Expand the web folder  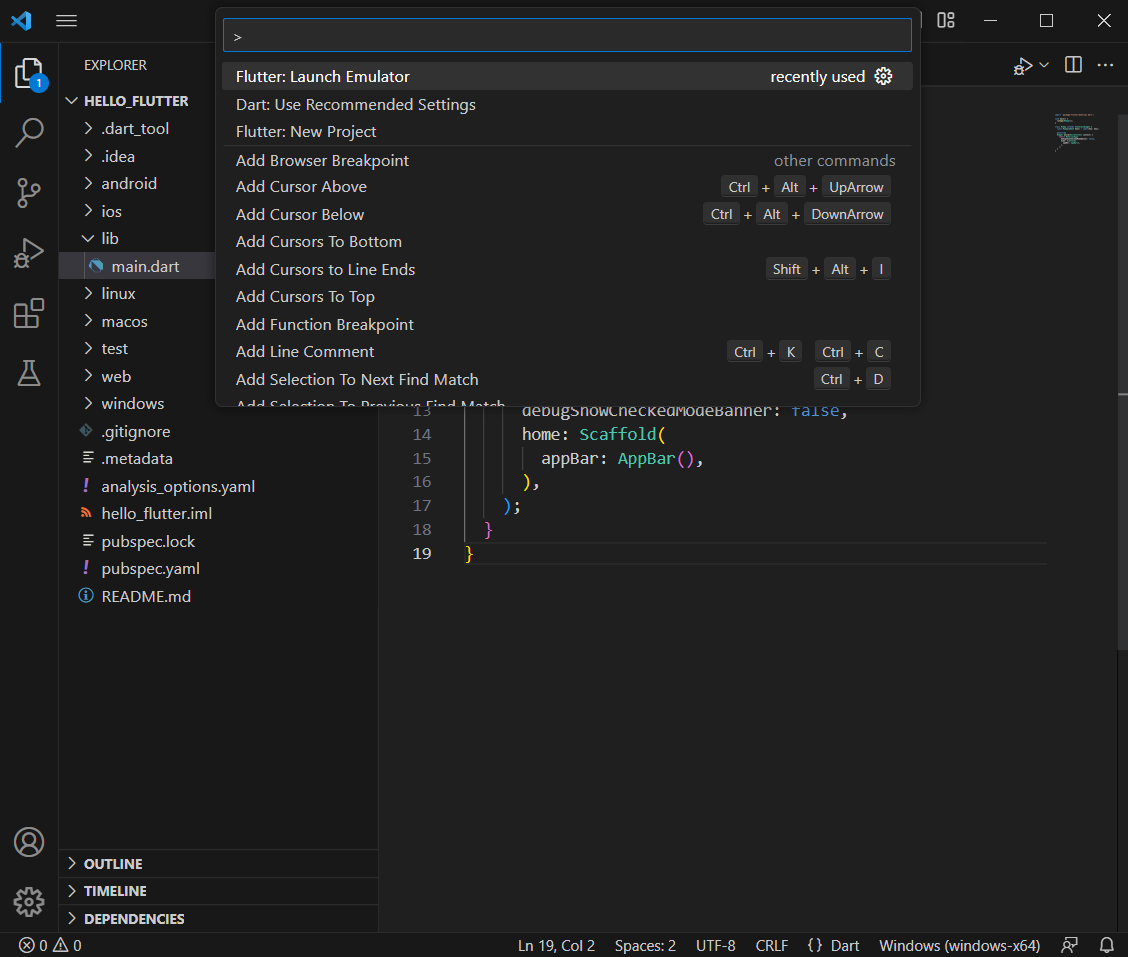click(137, 376)
